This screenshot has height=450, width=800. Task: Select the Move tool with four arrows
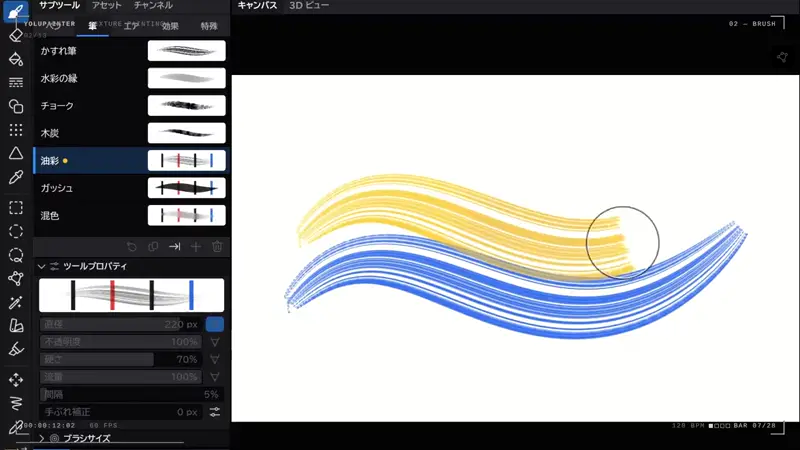tap(16, 380)
